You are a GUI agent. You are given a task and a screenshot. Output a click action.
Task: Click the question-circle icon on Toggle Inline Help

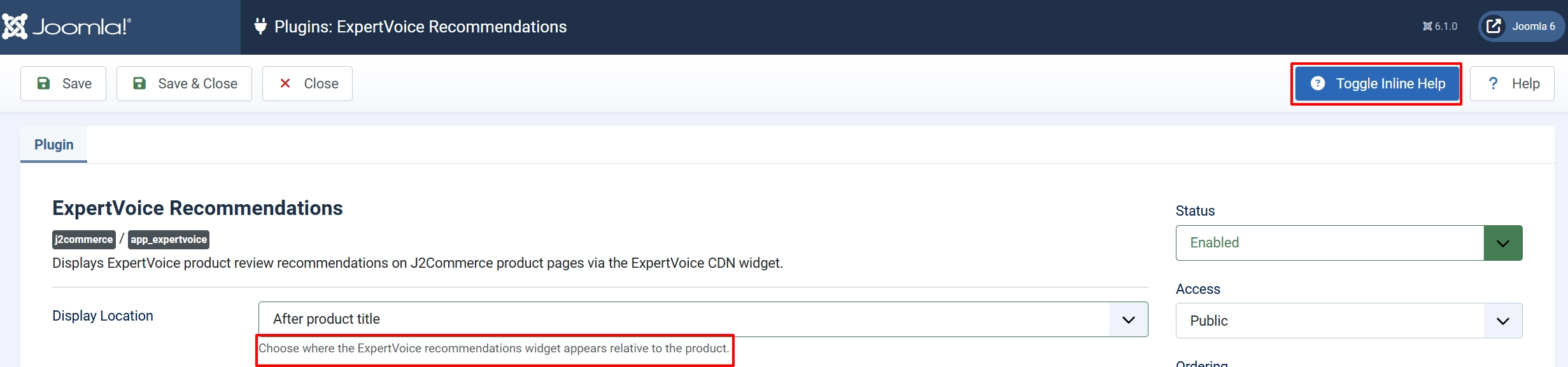tap(1318, 83)
